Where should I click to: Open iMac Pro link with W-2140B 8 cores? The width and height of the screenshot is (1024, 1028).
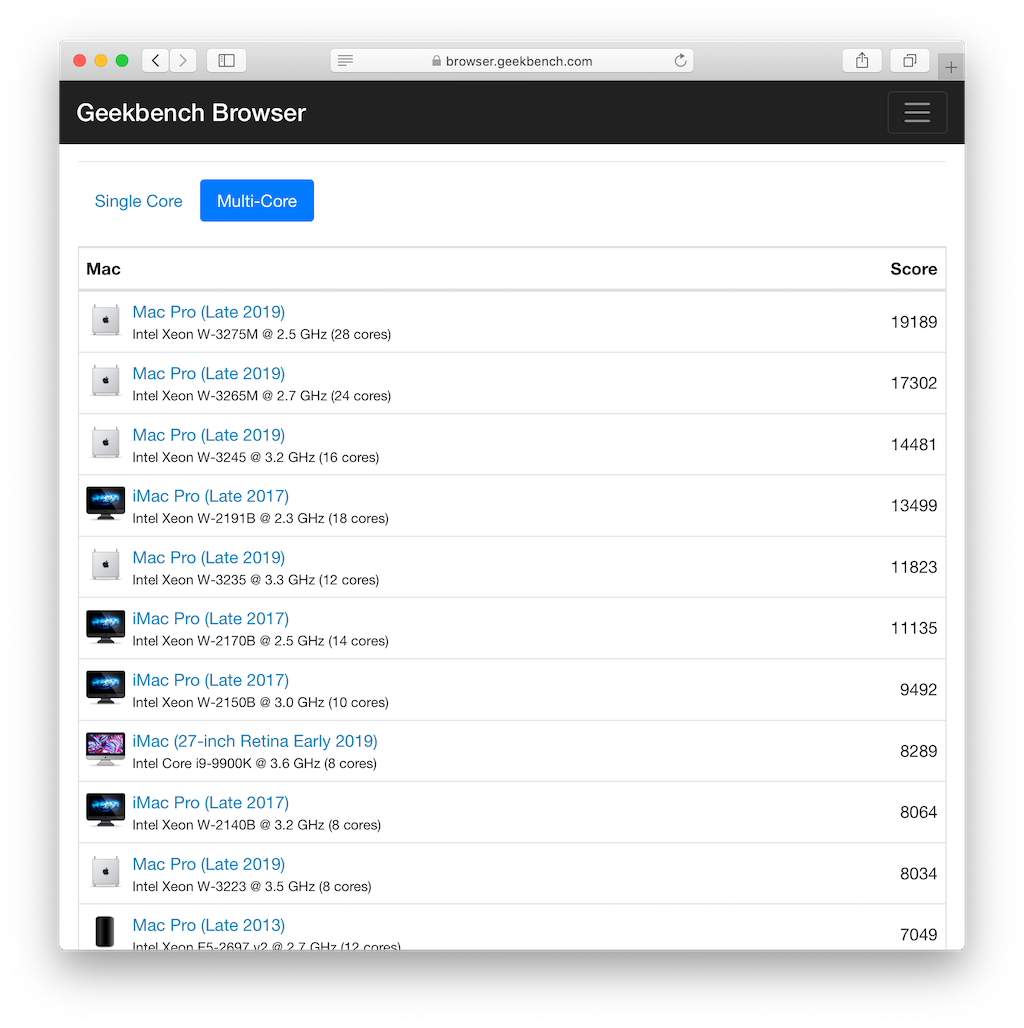tap(210, 803)
